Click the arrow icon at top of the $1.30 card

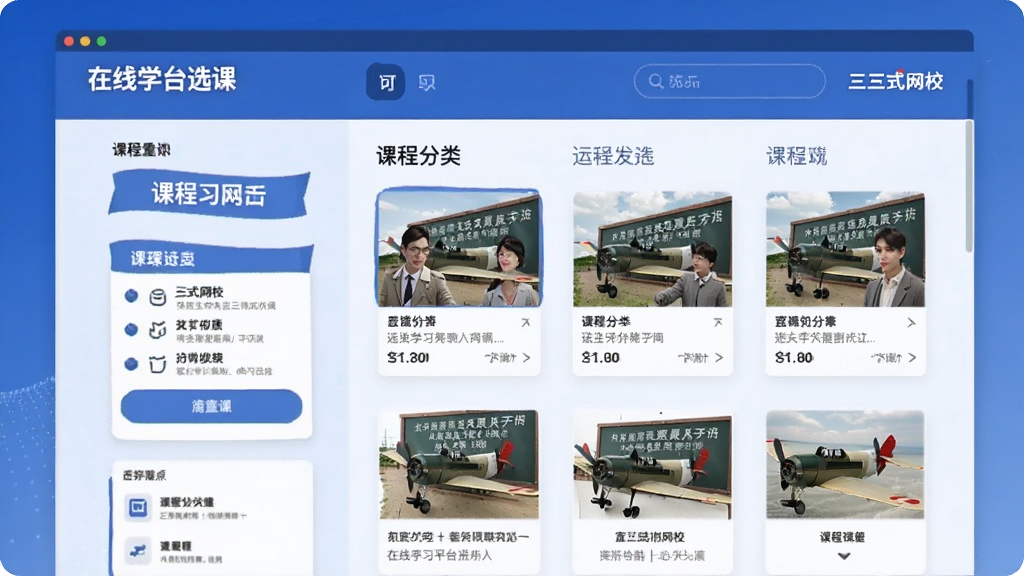(526, 322)
